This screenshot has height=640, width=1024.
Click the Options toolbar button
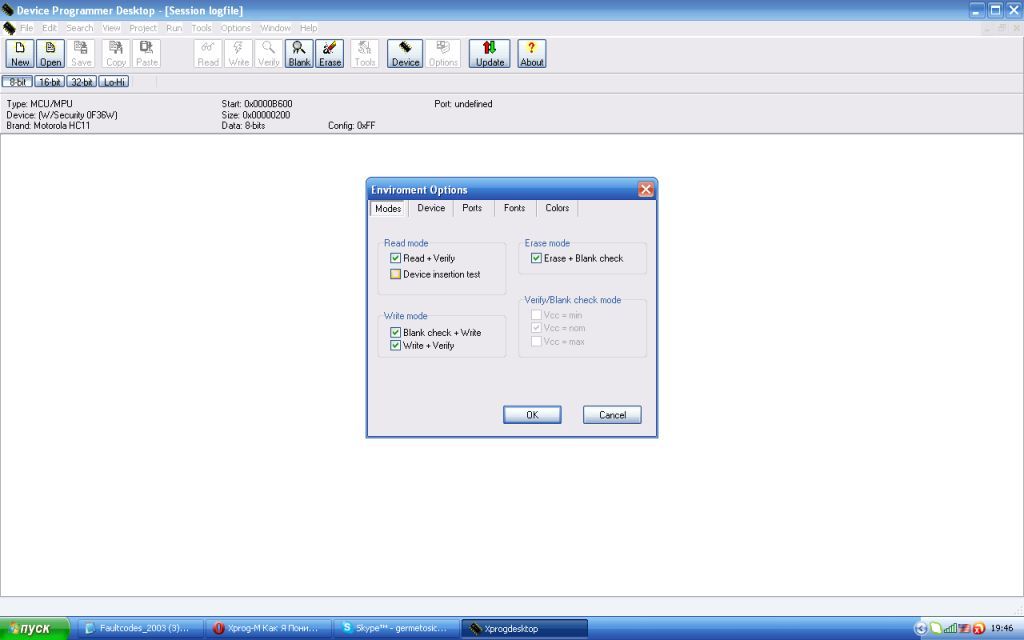tap(443, 54)
